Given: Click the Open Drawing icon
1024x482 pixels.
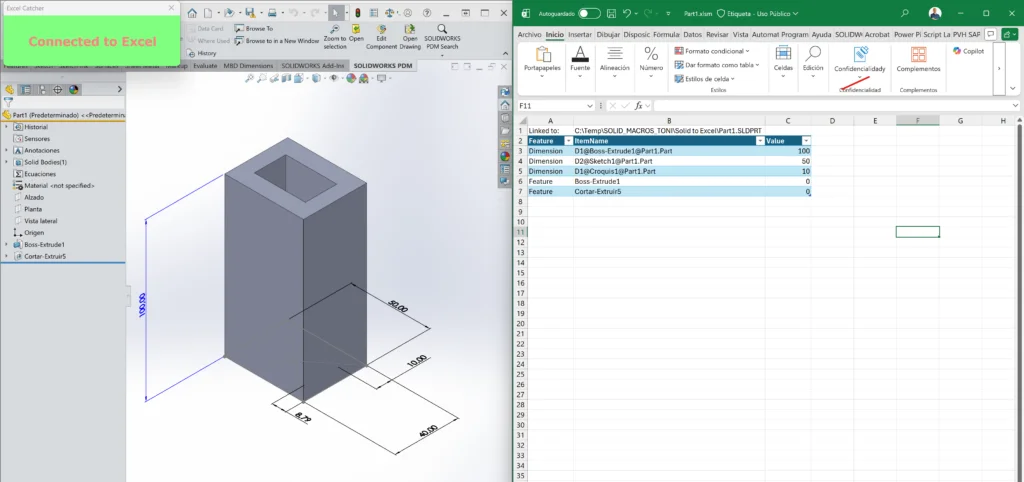Looking at the screenshot, I should [x=410, y=37].
